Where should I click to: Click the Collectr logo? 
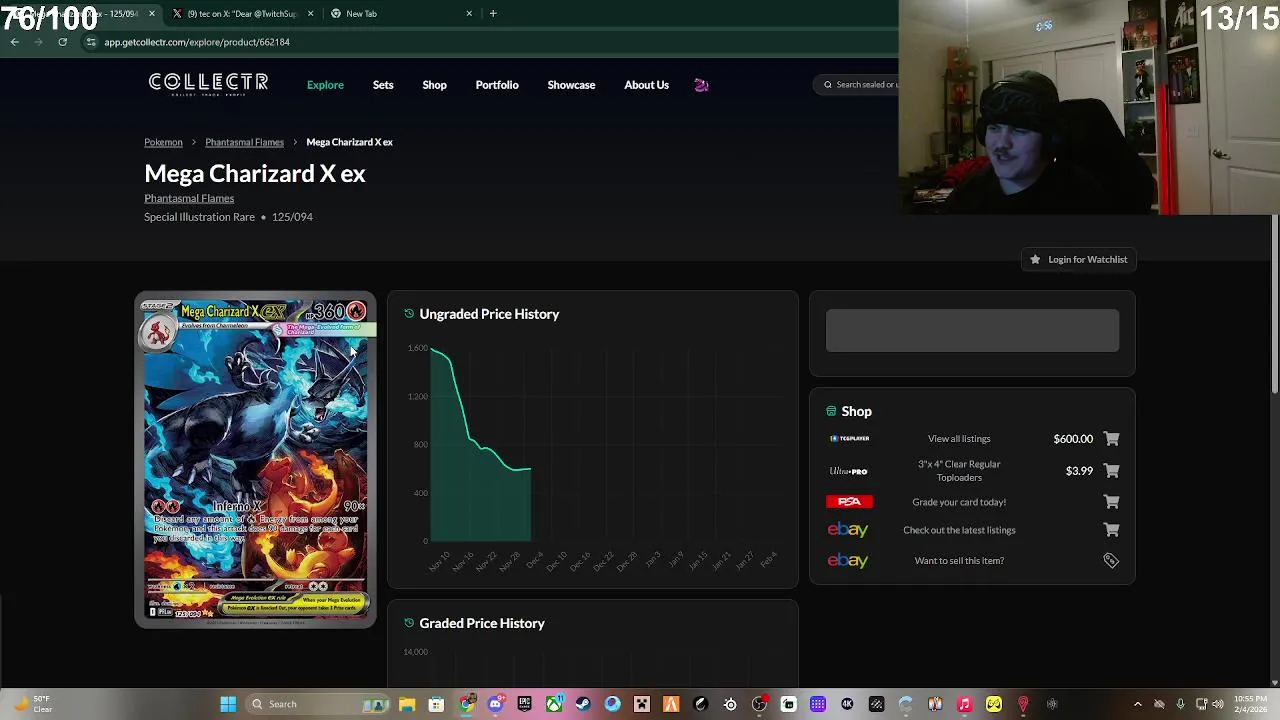[x=208, y=84]
